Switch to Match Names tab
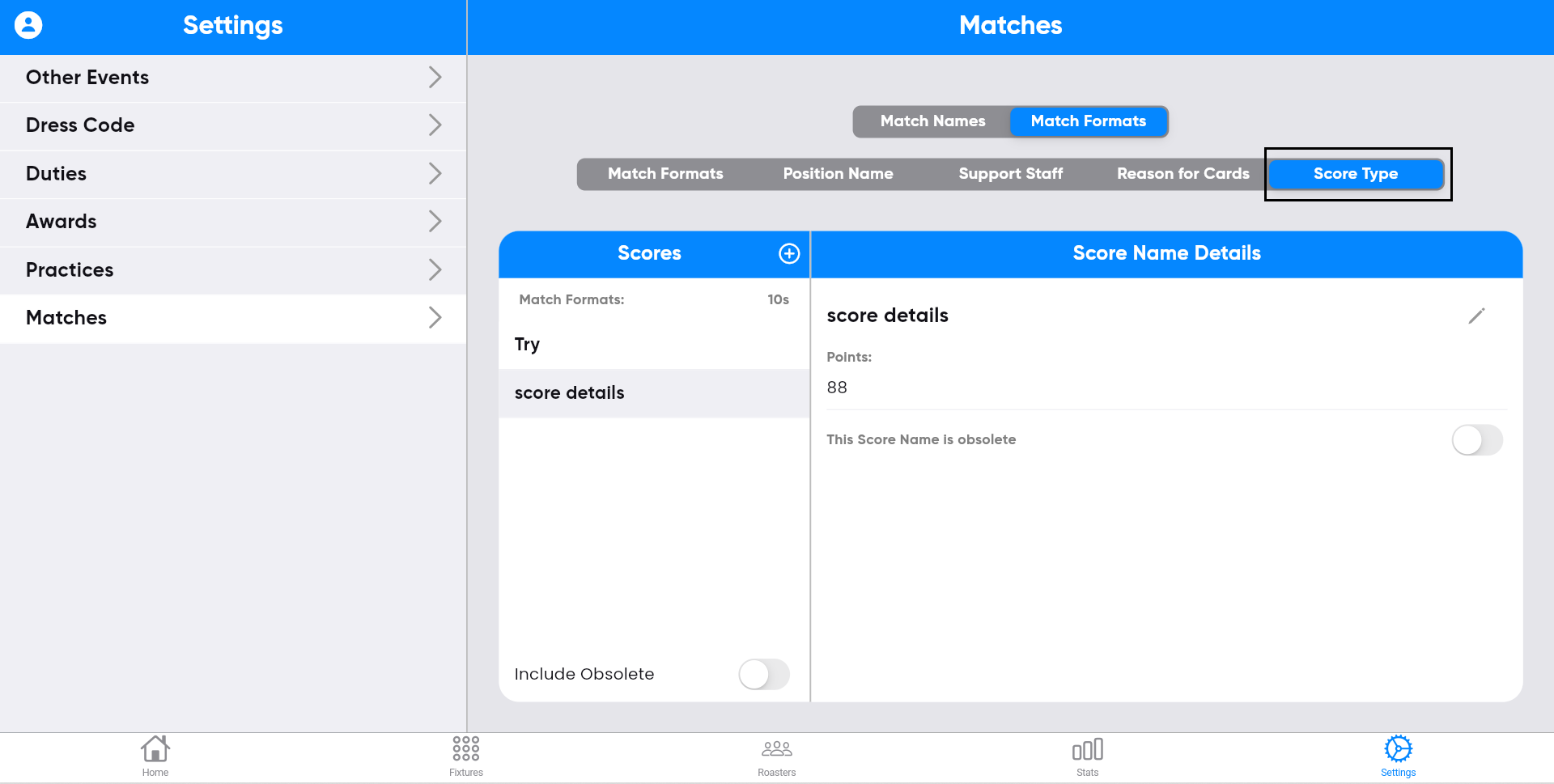The width and height of the screenshot is (1554, 784). pos(932,121)
